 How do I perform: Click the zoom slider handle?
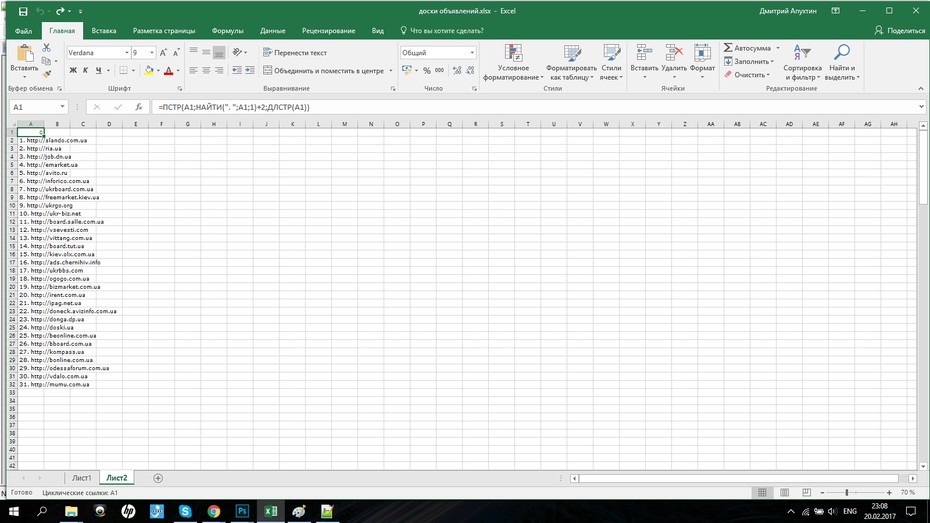click(x=847, y=493)
